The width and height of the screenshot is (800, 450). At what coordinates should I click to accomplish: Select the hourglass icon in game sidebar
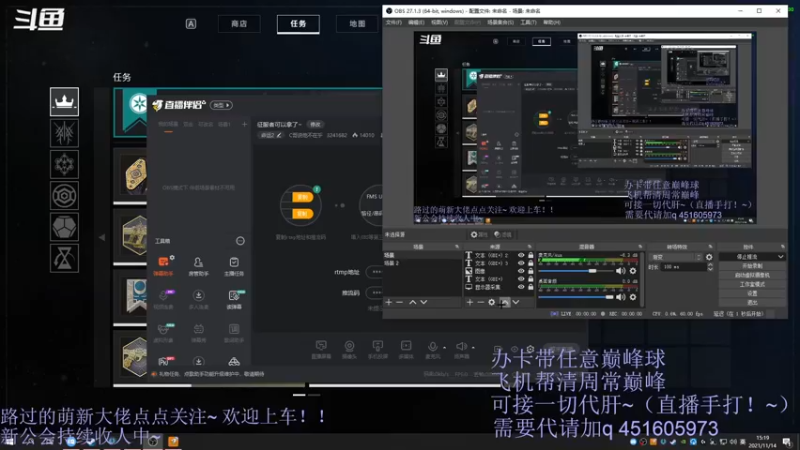[64, 258]
